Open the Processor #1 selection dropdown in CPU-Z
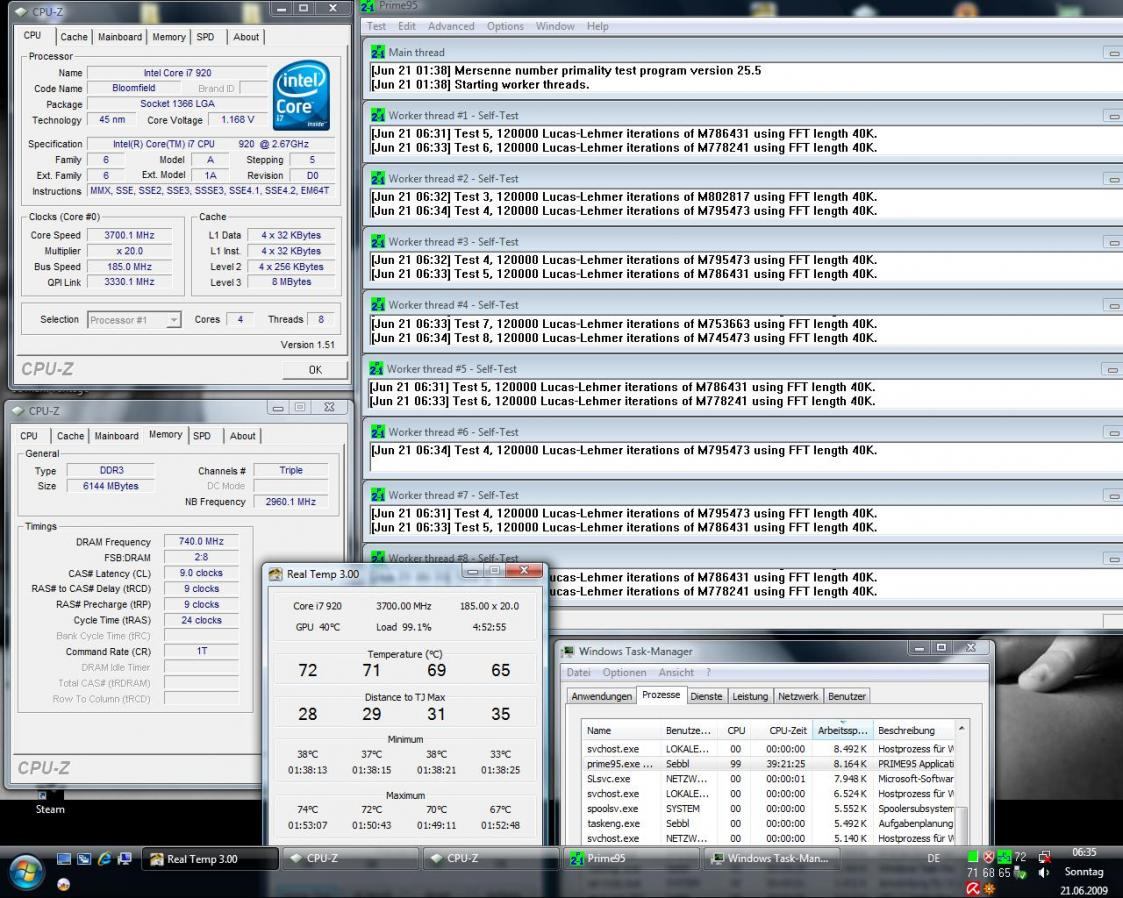The width and height of the screenshot is (1123, 898). tap(134, 319)
